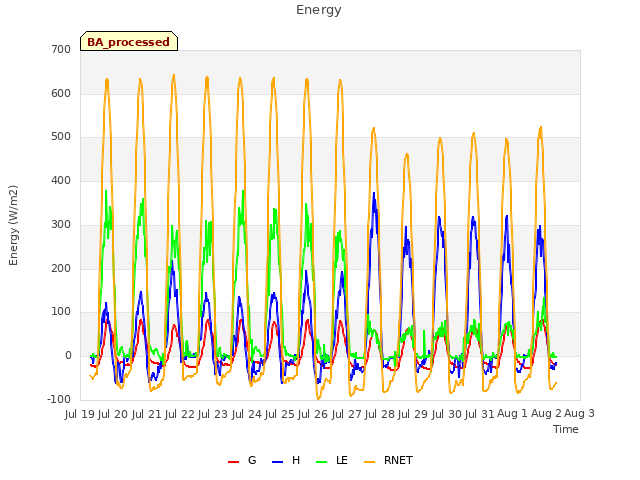Click the Jul 29 x-axis label

pyautogui.click(x=413, y=414)
